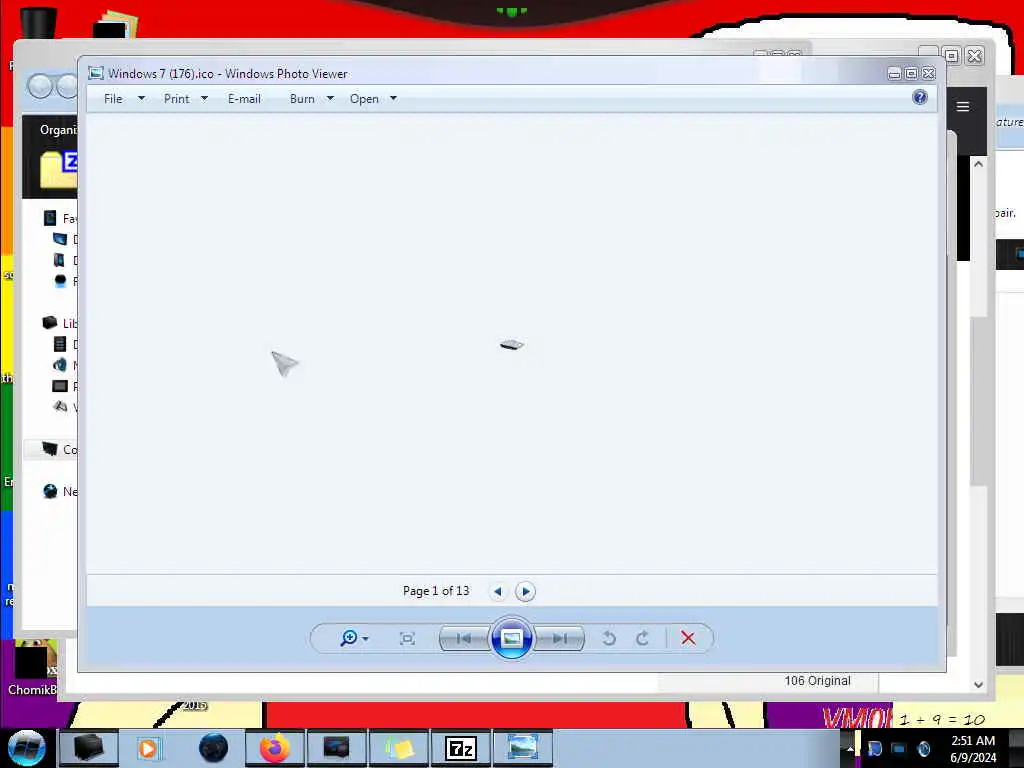
Task: Open the Print menu
Action: (176, 99)
